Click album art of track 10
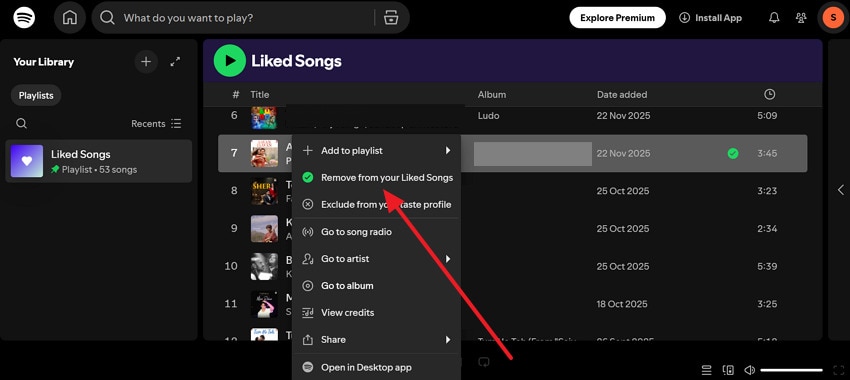The width and height of the screenshot is (850, 380). 264,267
